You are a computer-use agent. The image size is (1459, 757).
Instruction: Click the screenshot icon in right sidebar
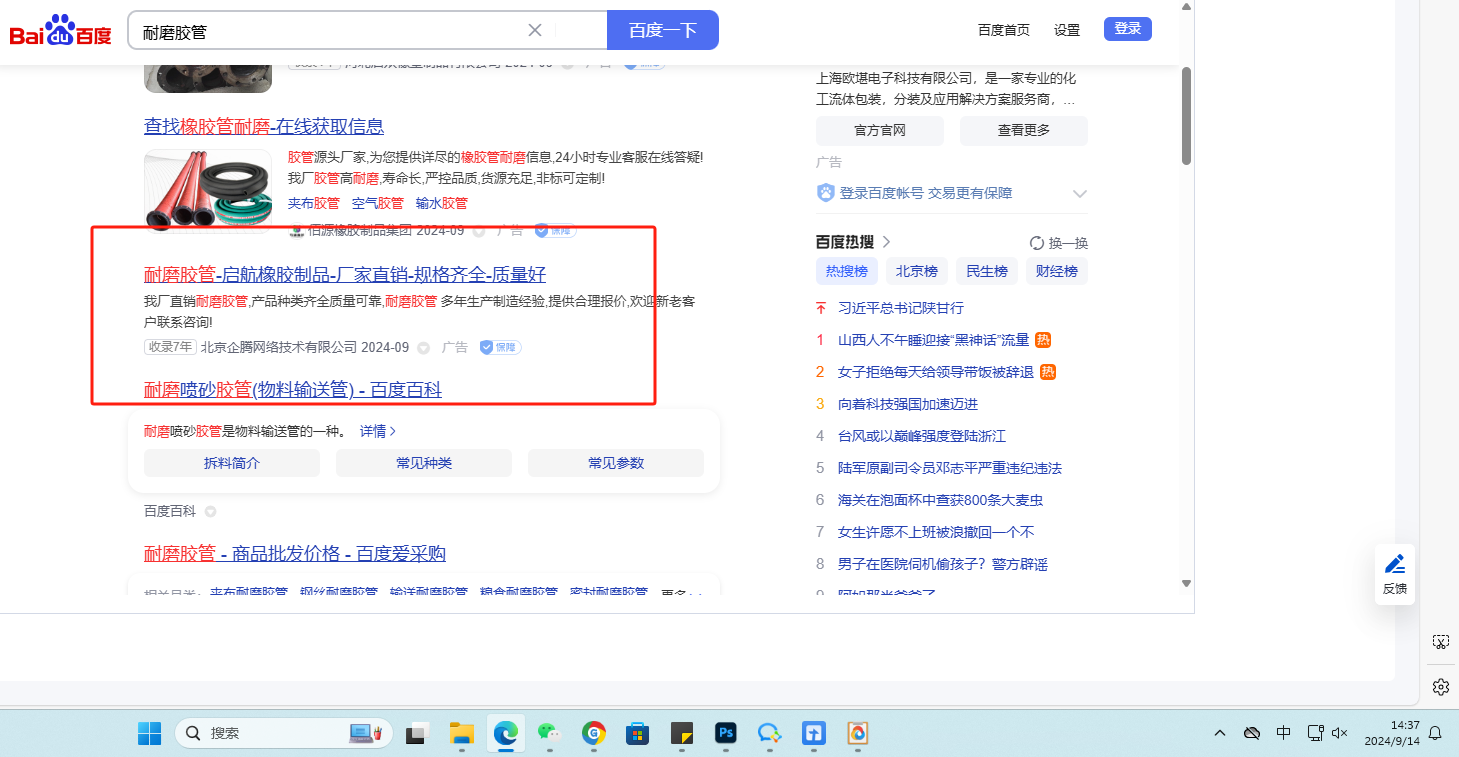[1440, 642]
